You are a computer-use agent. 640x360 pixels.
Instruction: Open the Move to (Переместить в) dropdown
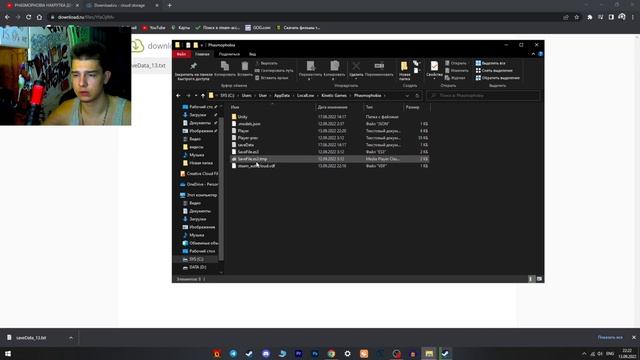coord(310,71)
